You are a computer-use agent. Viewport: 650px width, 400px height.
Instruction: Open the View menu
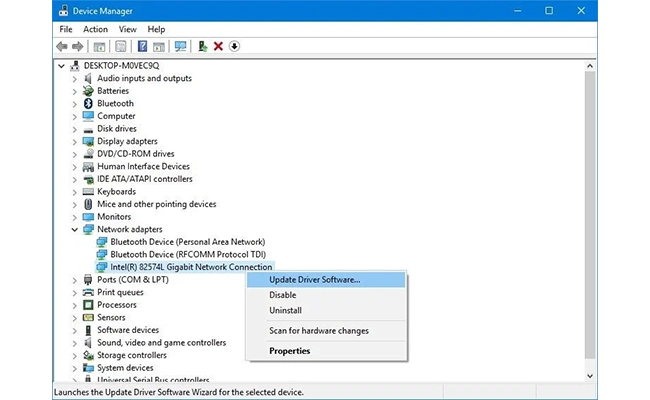coord(128,29)
